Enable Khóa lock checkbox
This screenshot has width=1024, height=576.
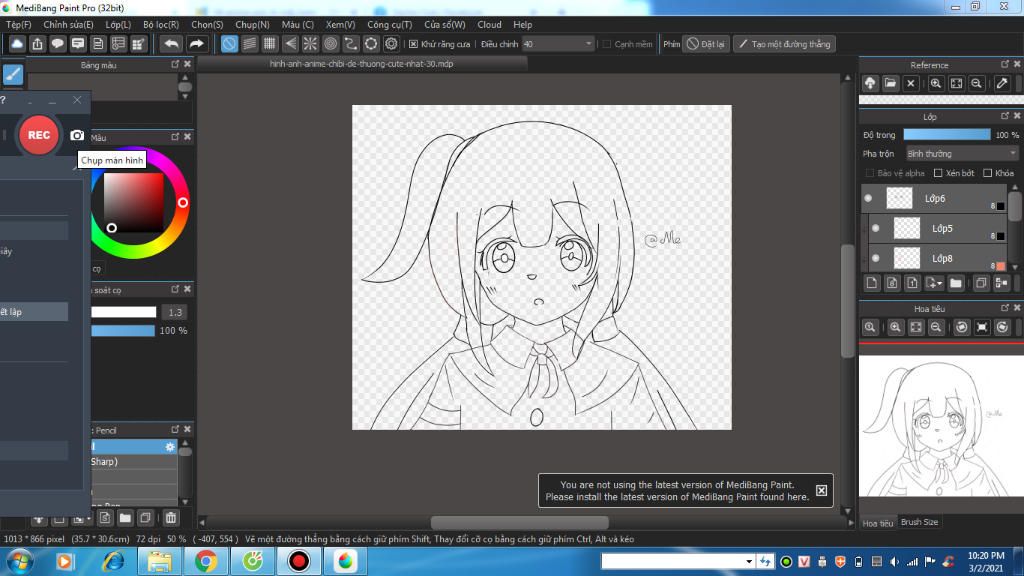pos(987,173)
